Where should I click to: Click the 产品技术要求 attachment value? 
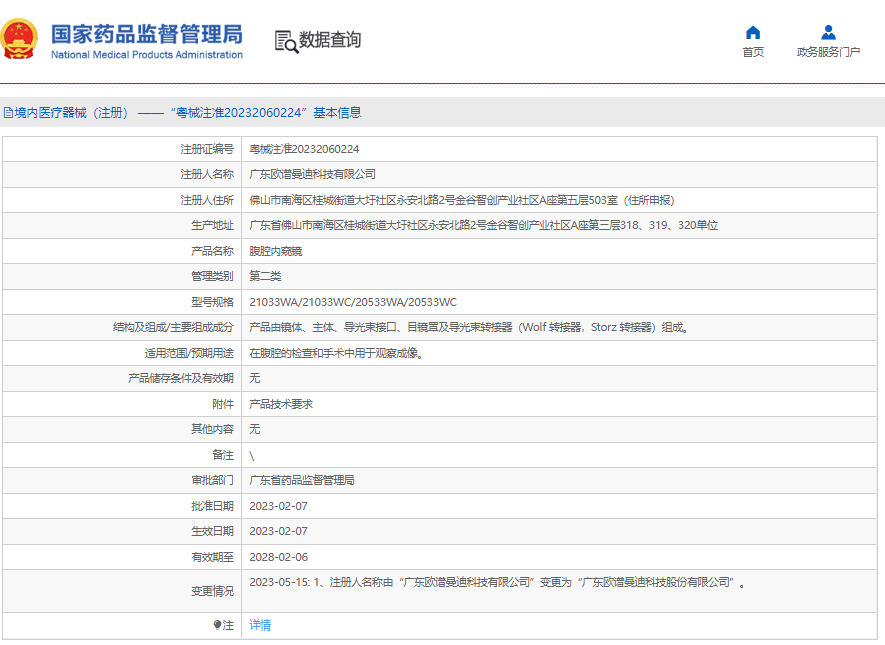point(281,404)
